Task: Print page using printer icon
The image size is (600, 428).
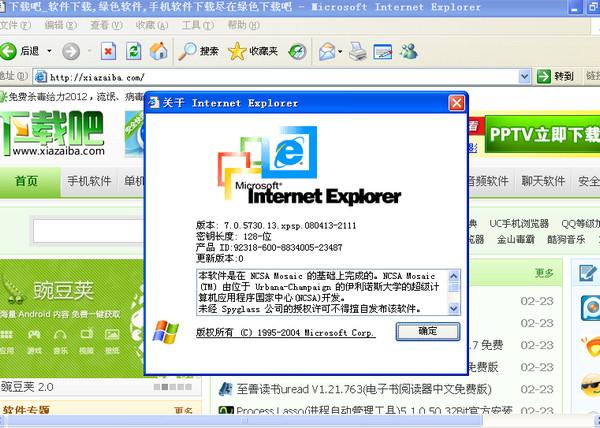Action: (x=358, y=52)
